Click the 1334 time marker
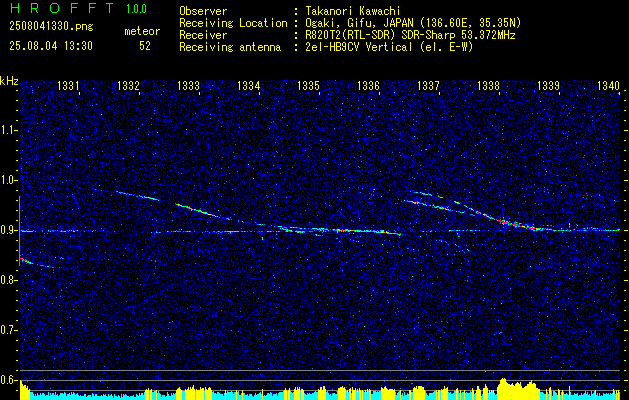Viewport: 629px width, 400px height. [248, 85]
